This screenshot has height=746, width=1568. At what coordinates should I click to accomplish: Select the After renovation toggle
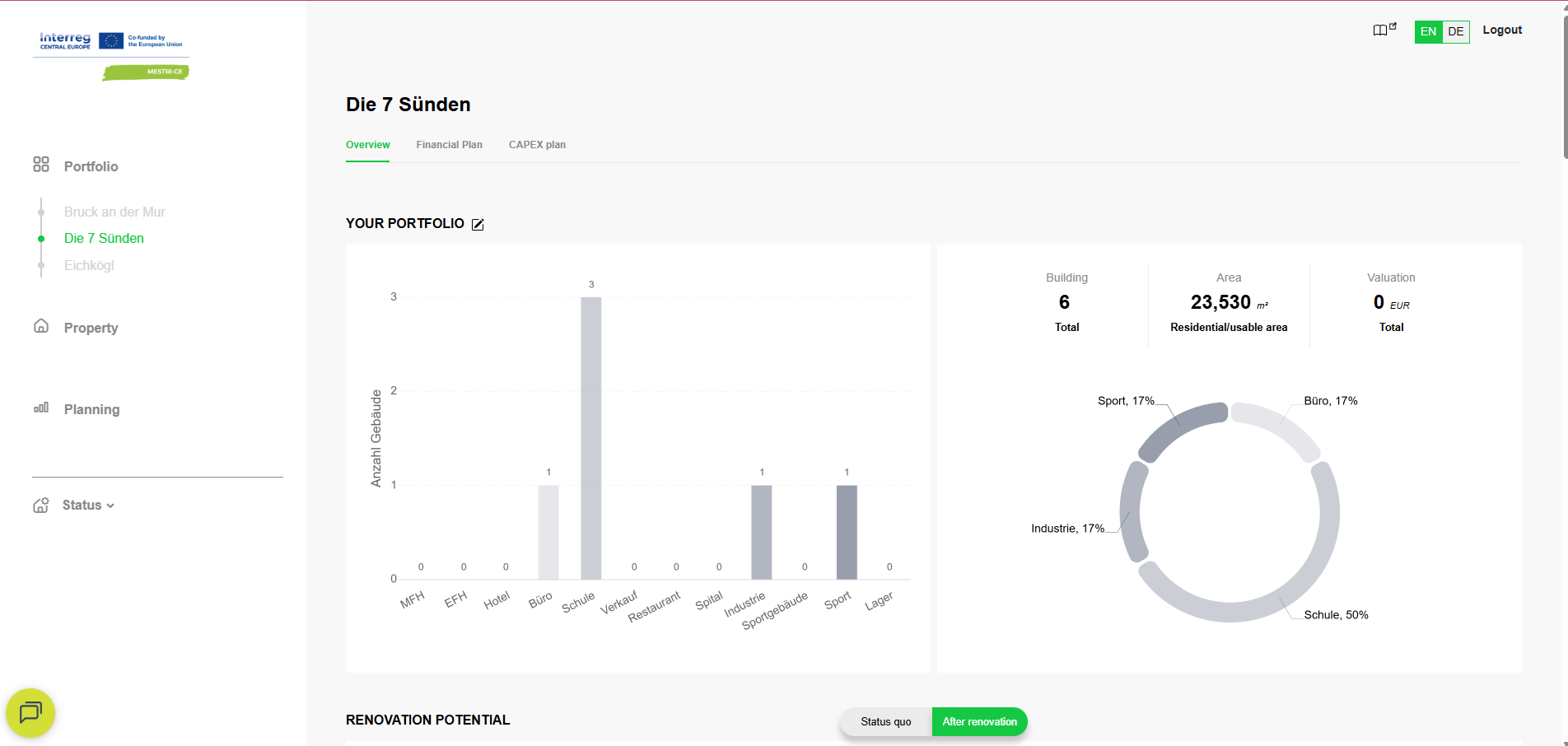pos(979,722)
